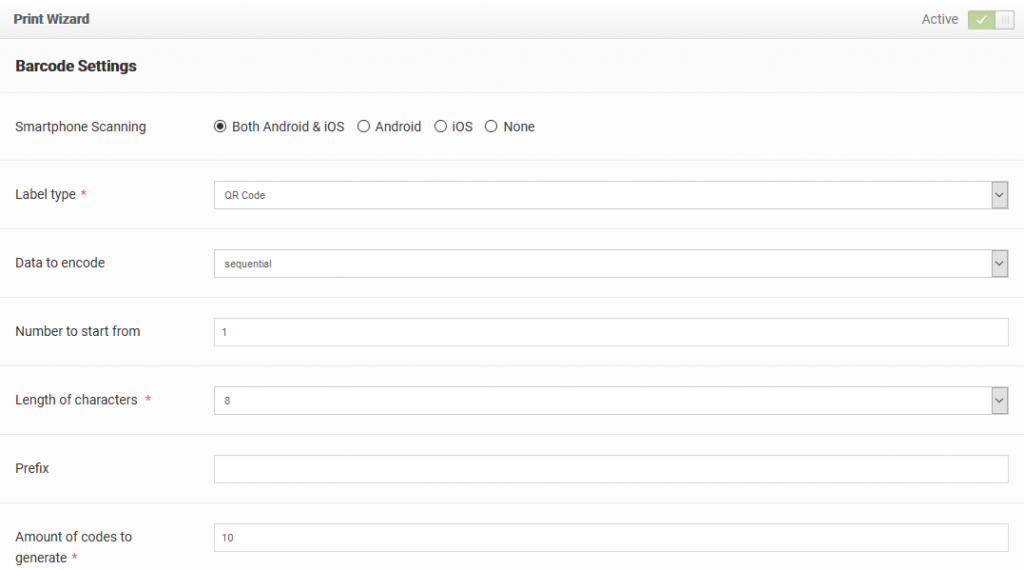
Task: Click the Number to start from label
Action: tap(78, 331)
